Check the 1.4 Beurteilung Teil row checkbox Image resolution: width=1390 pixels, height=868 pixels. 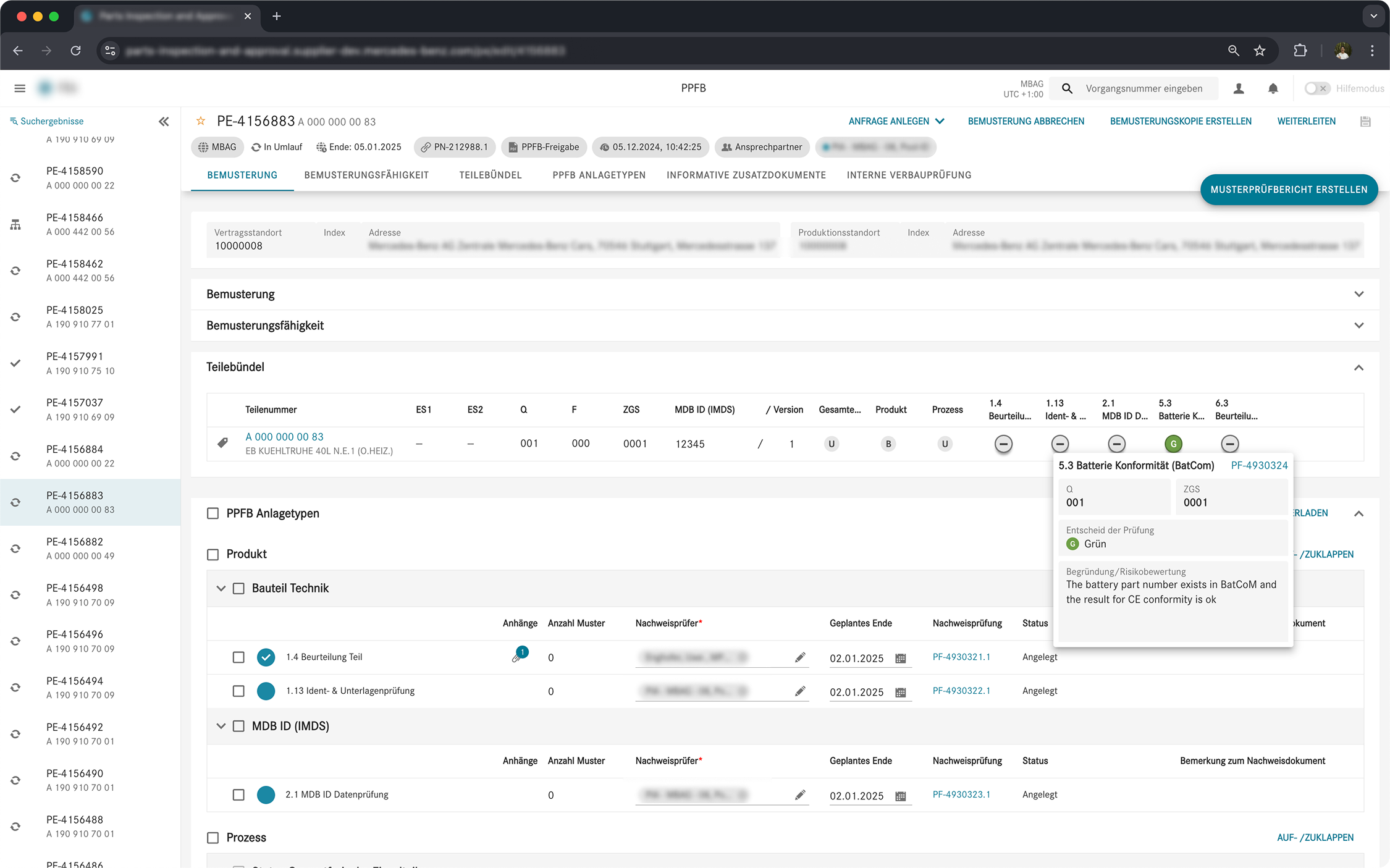point(238,657)
